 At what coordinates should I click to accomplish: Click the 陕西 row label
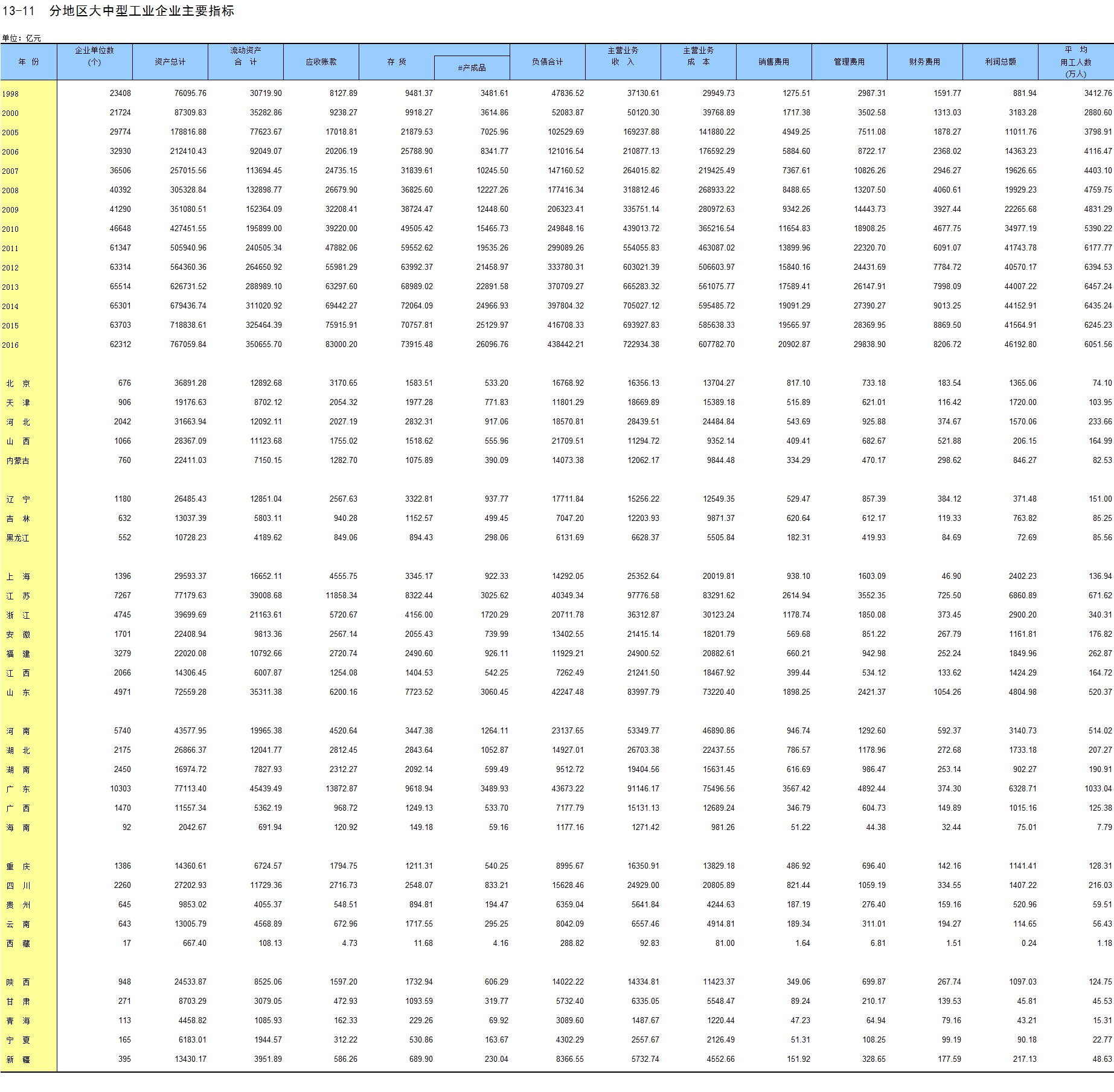pos(18,982)
